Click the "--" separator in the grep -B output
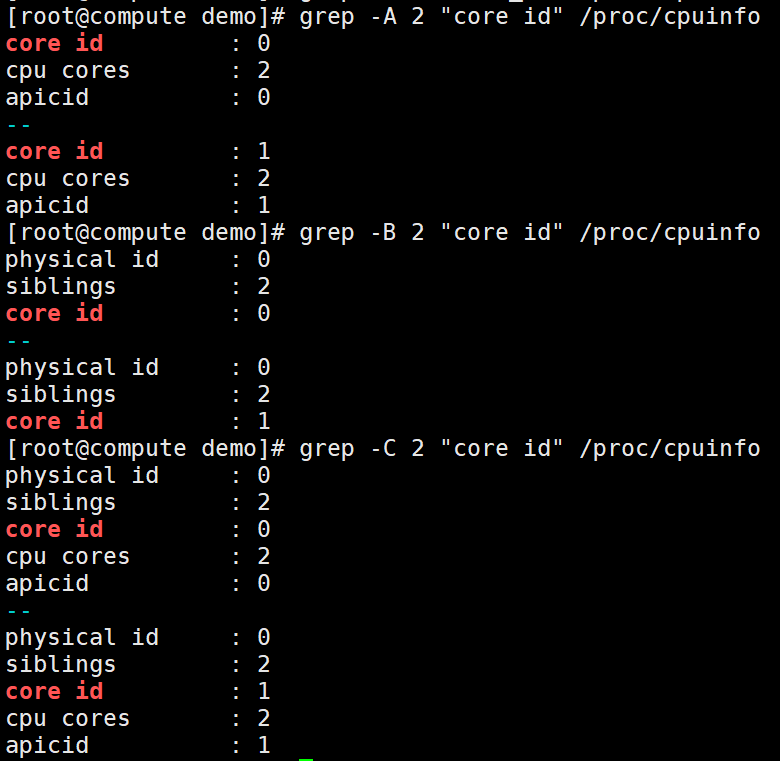Image resolution: width=780 pixels, height=761 pixels. tap(19, 341)
